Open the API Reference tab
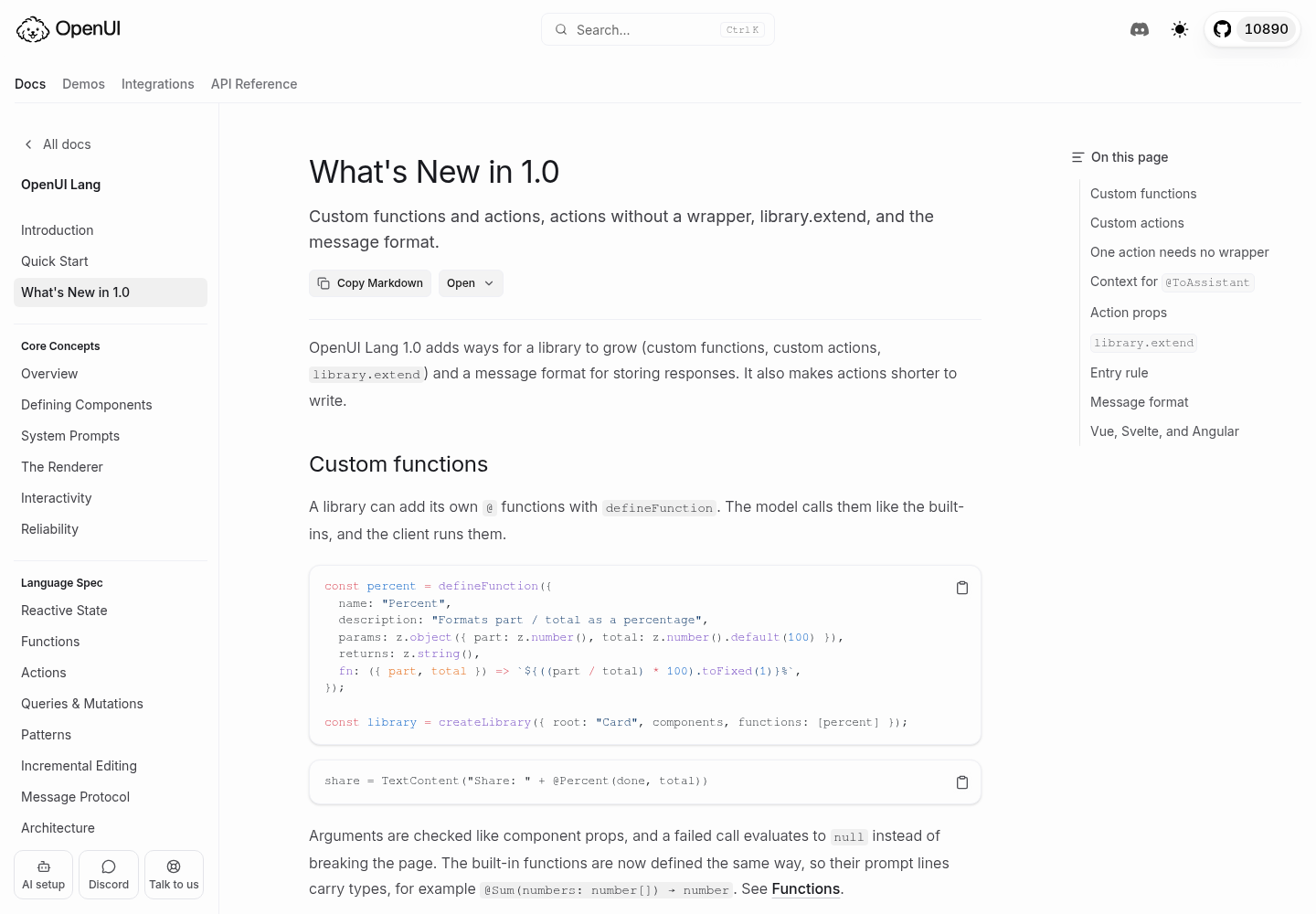The image size is (1316, 914). 254,84
